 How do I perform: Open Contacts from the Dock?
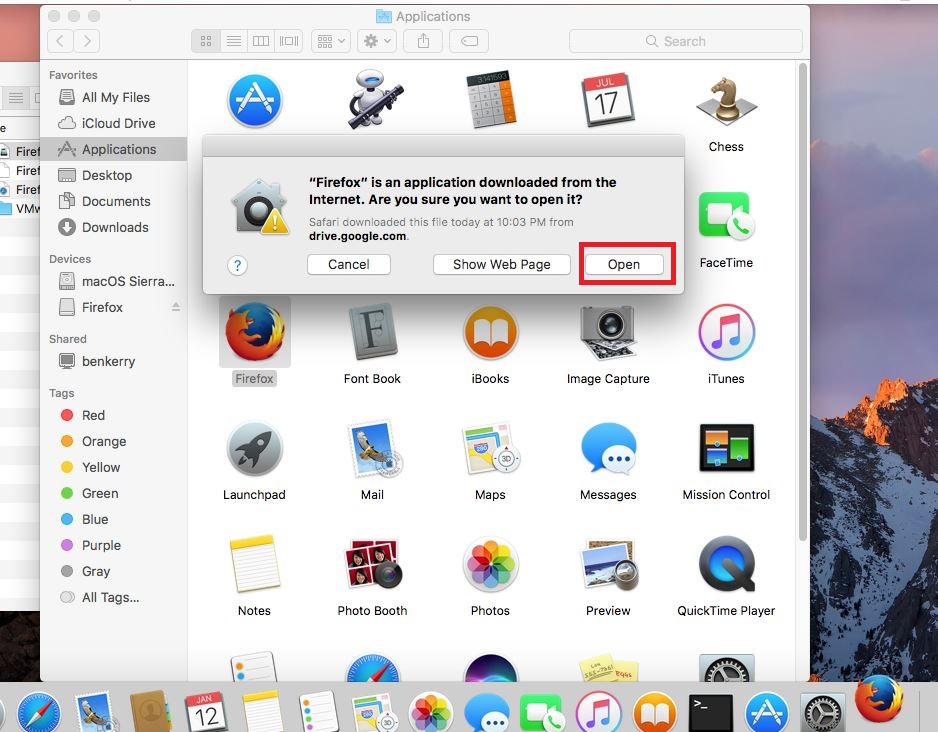pyautogui.click(x=150, y=712)
